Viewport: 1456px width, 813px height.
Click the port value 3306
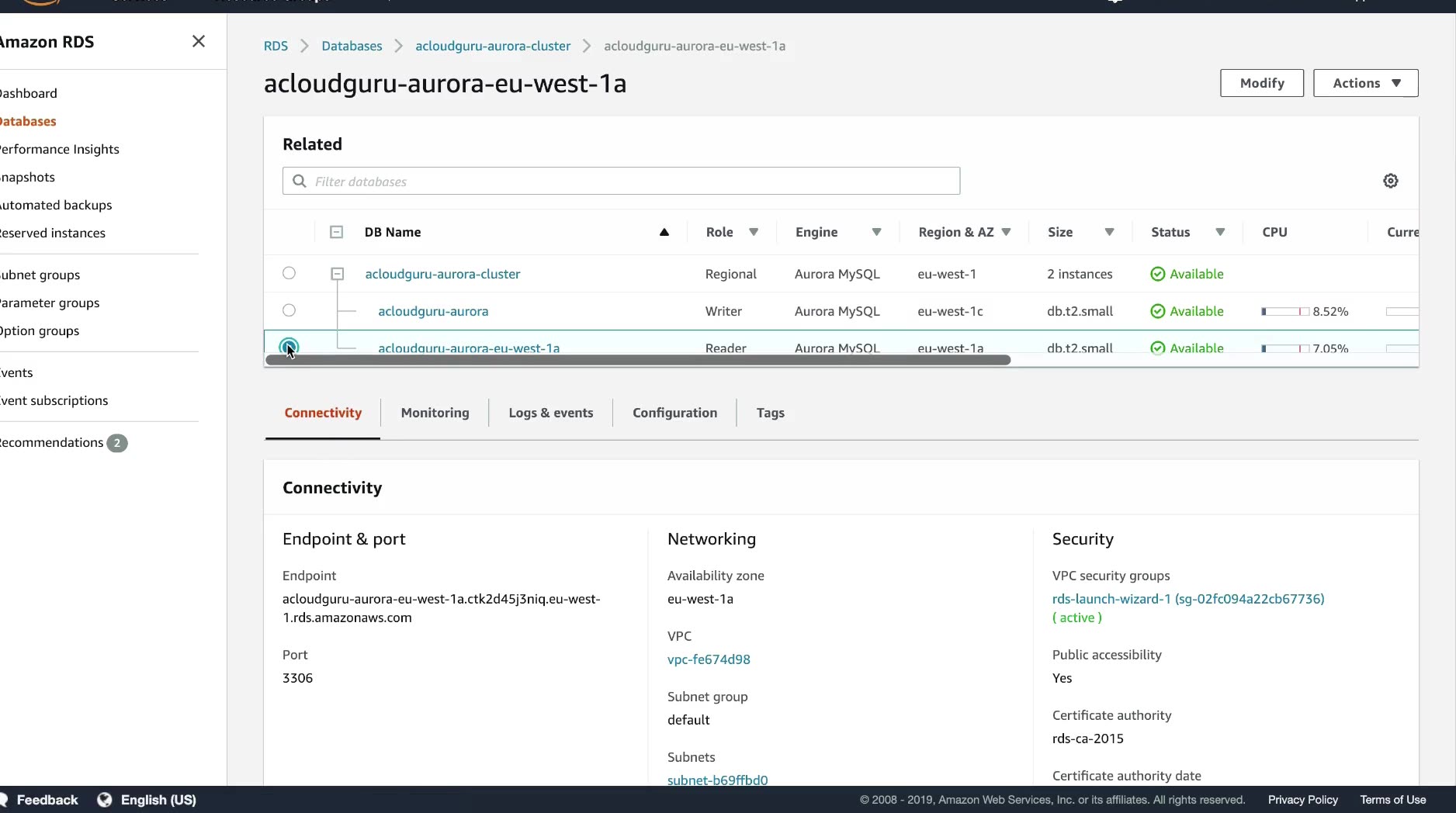pos(297,678)
